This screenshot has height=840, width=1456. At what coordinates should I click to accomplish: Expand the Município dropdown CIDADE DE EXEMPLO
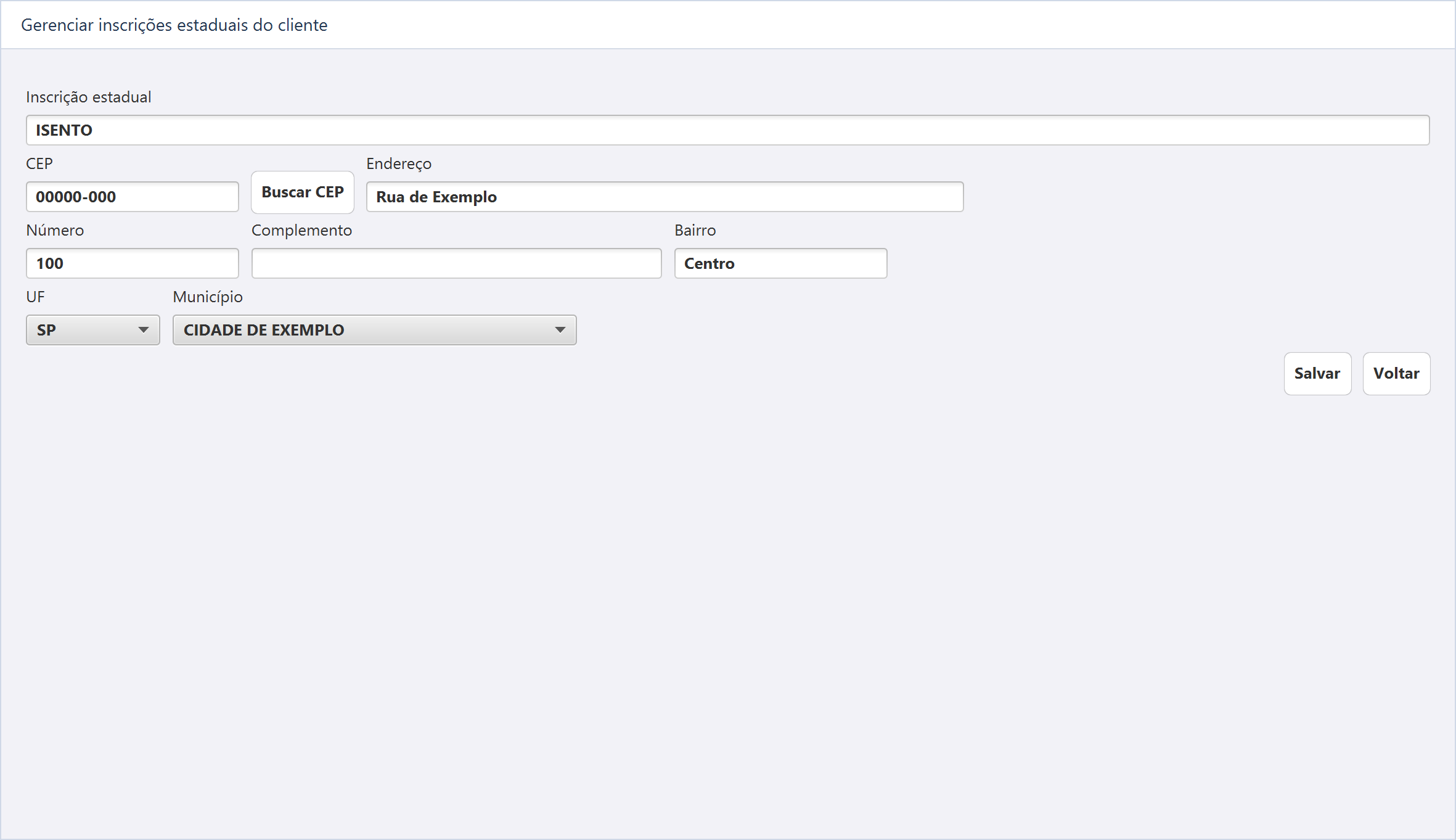pos(375,330)
